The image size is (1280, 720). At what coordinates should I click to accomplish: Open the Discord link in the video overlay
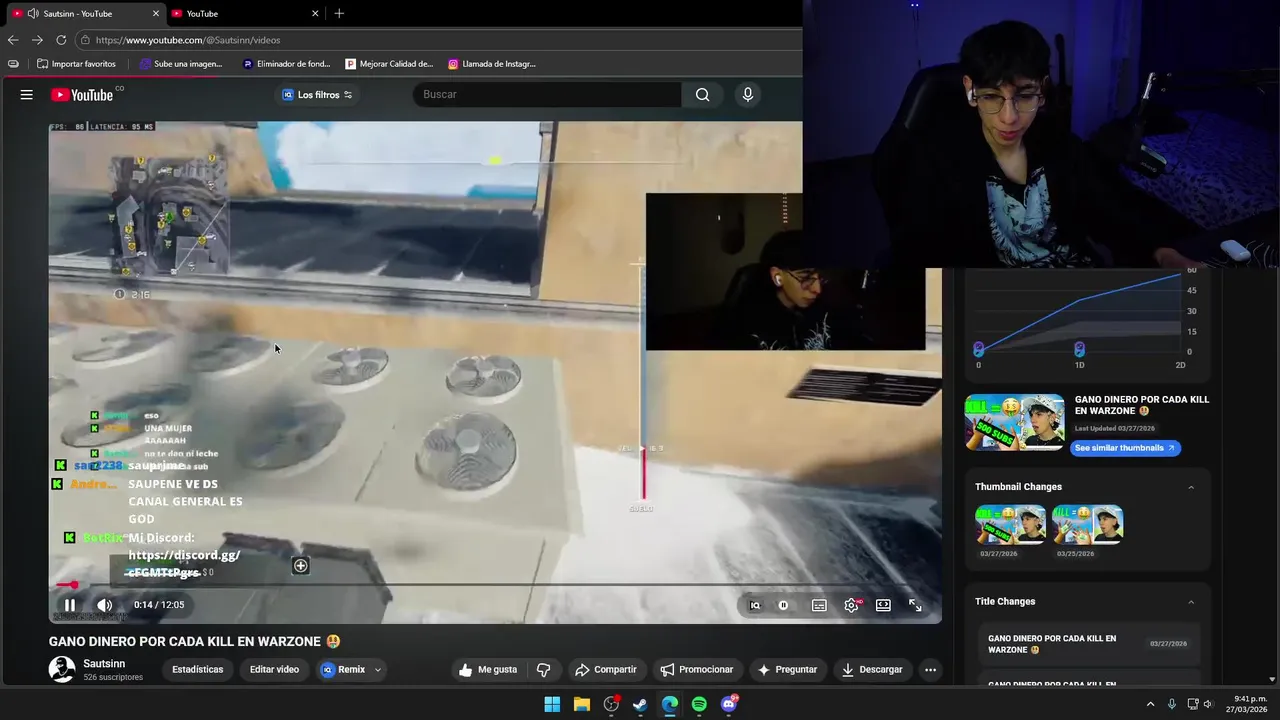pyautogui.click(x=185, y=564)
